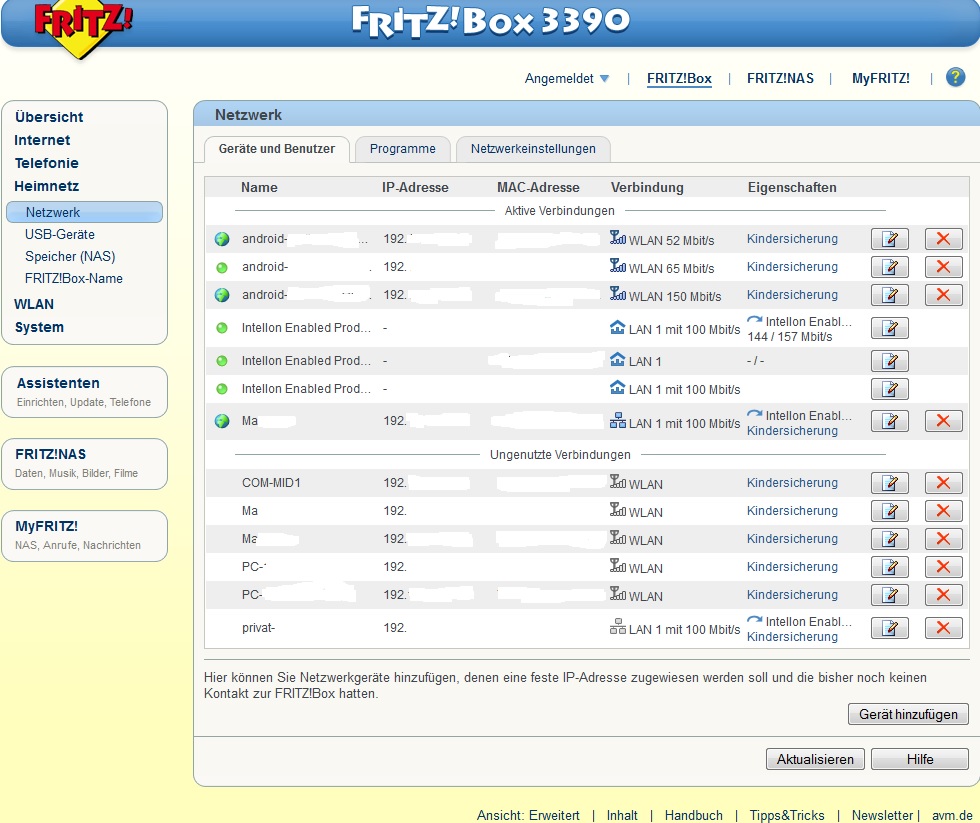Select Netzwerk in the sidebar
980x823 pixels.
84,212
